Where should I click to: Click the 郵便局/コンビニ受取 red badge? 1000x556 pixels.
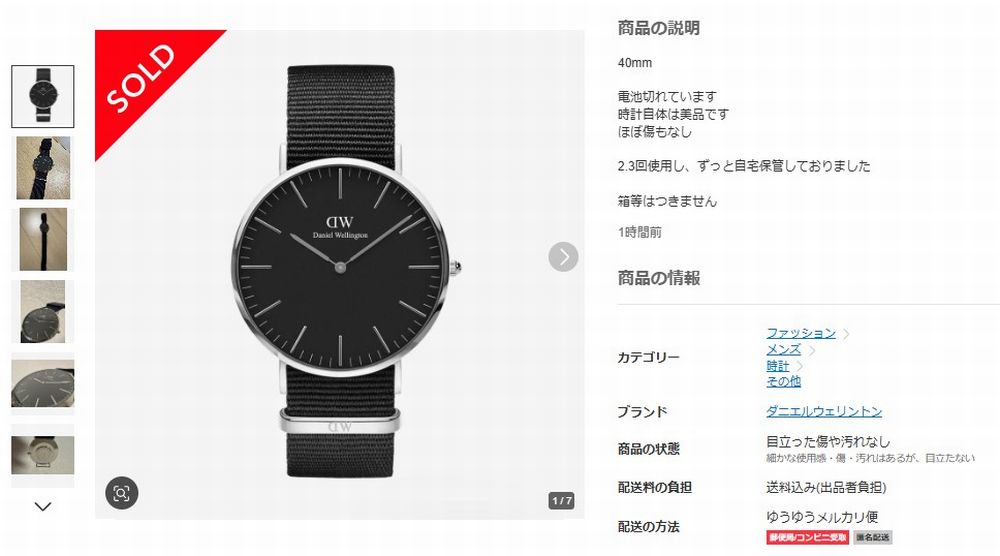807,538
